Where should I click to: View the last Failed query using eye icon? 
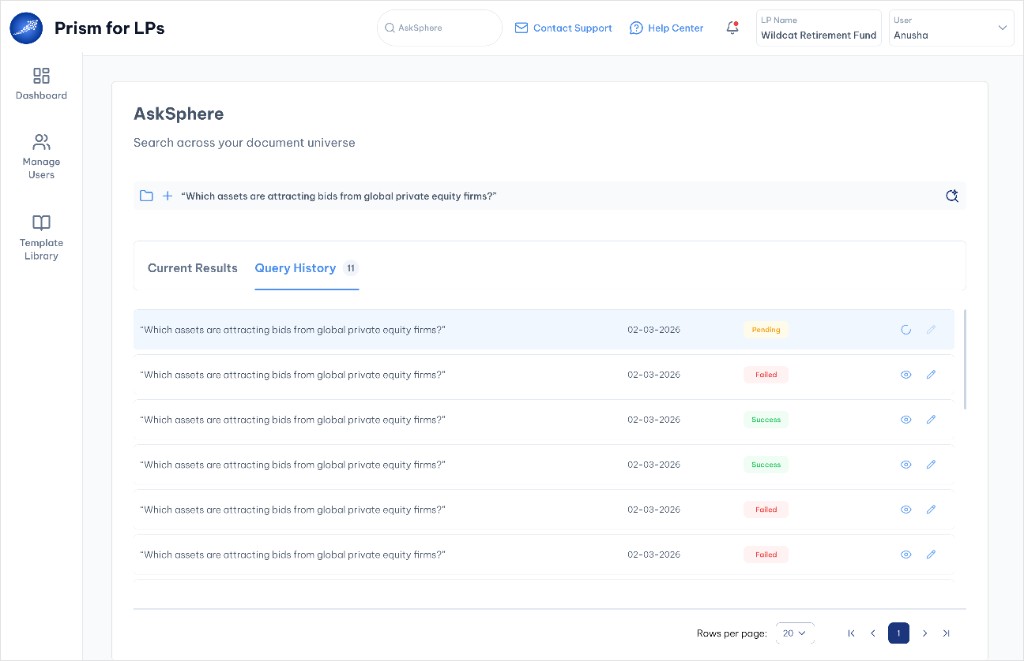point(906,555)
